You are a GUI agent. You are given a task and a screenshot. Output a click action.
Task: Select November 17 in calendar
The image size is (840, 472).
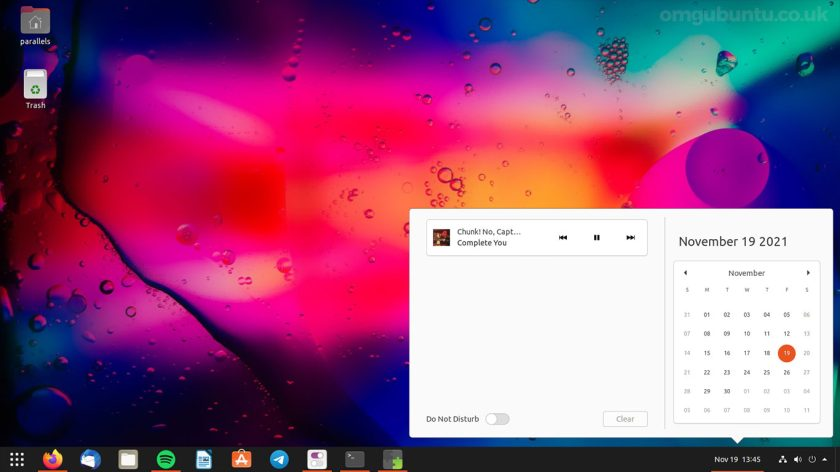(x=747, y=353)
